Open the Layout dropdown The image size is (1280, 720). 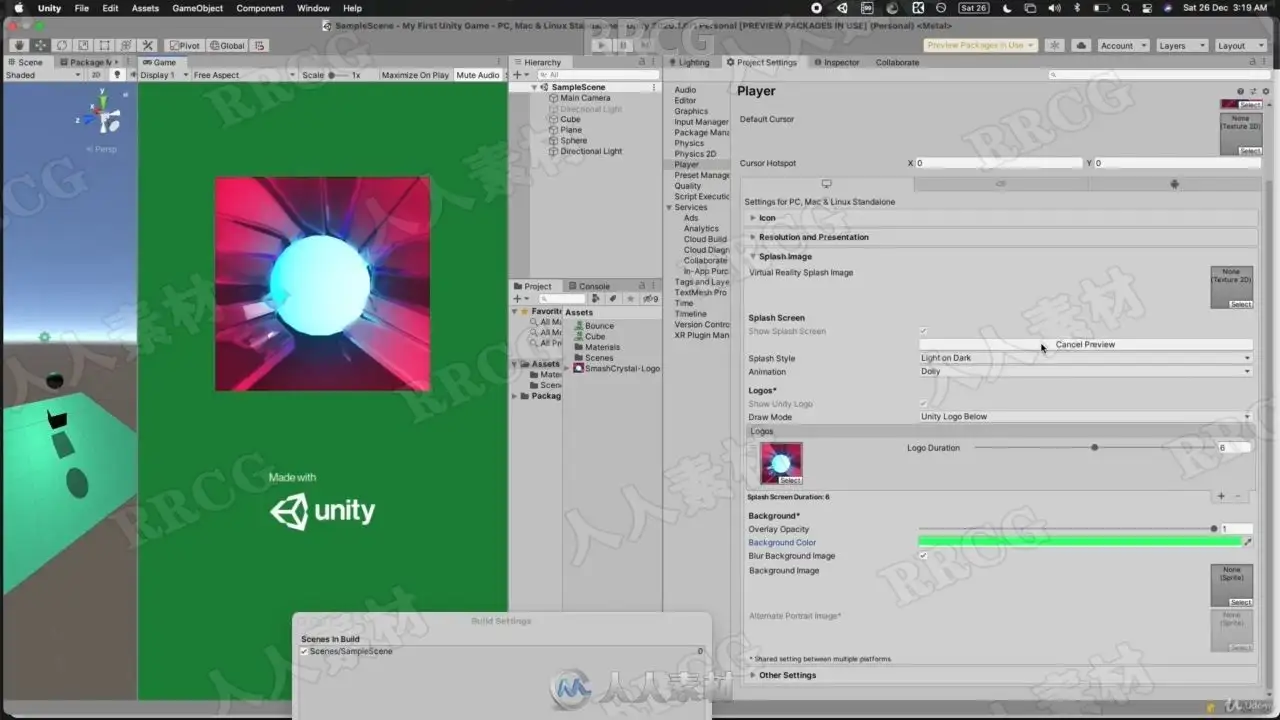click(x=1239, y=45)
